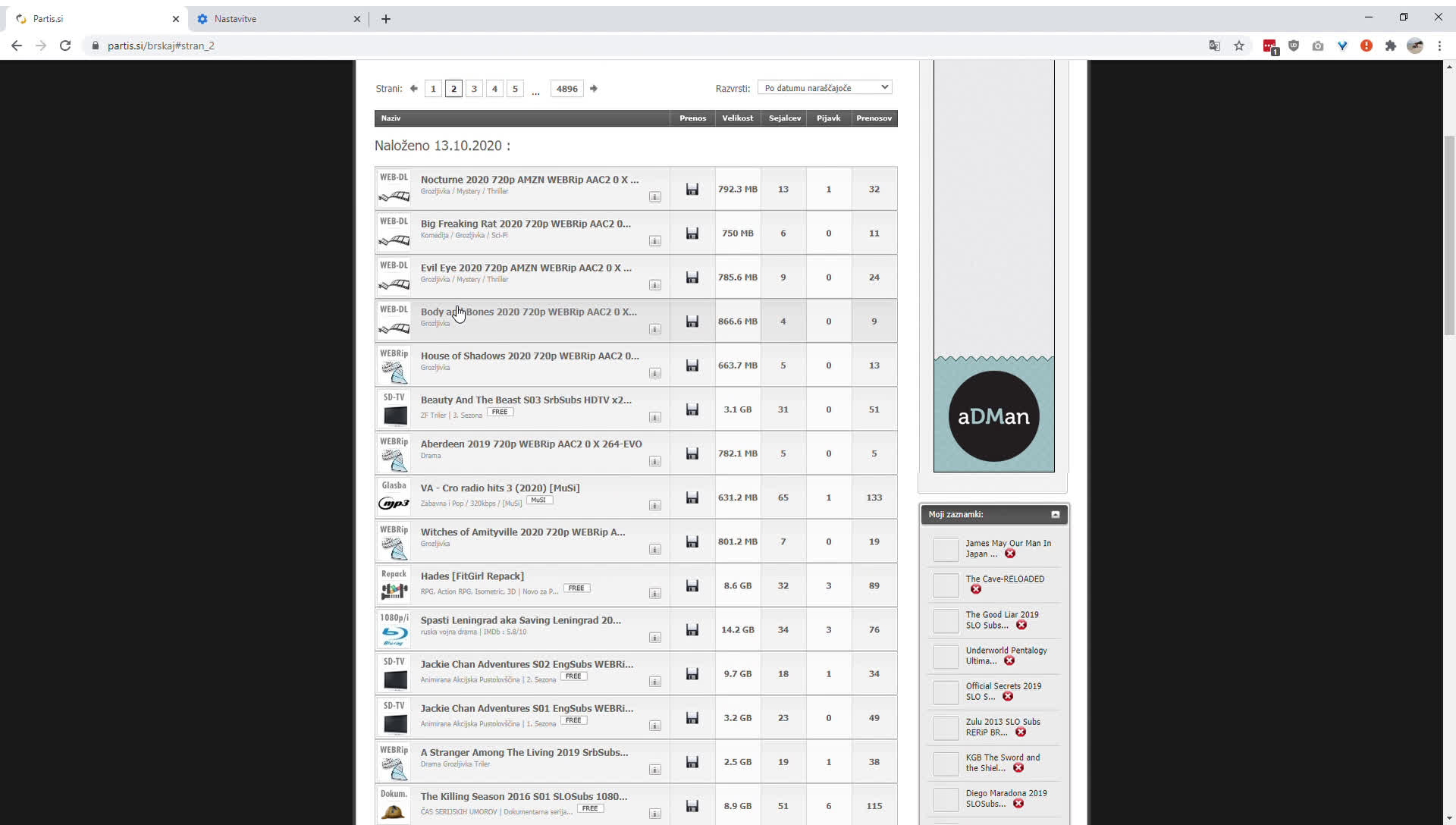Go to page 4896
The image size is (1456, 825).
[x=566, y=88]
